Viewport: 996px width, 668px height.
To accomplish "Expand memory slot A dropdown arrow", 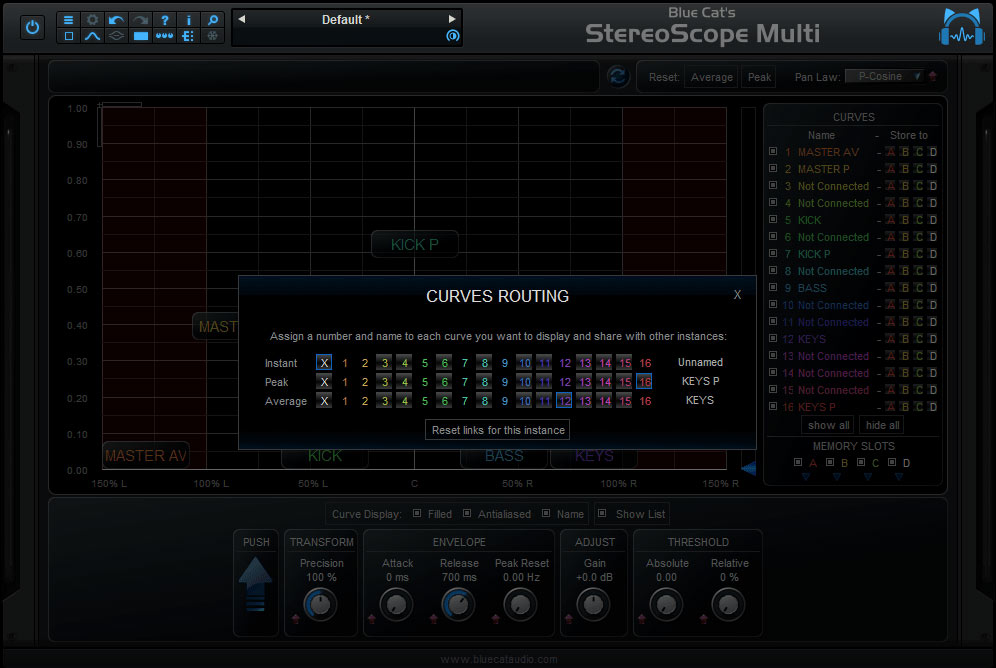I will (804, 477).
